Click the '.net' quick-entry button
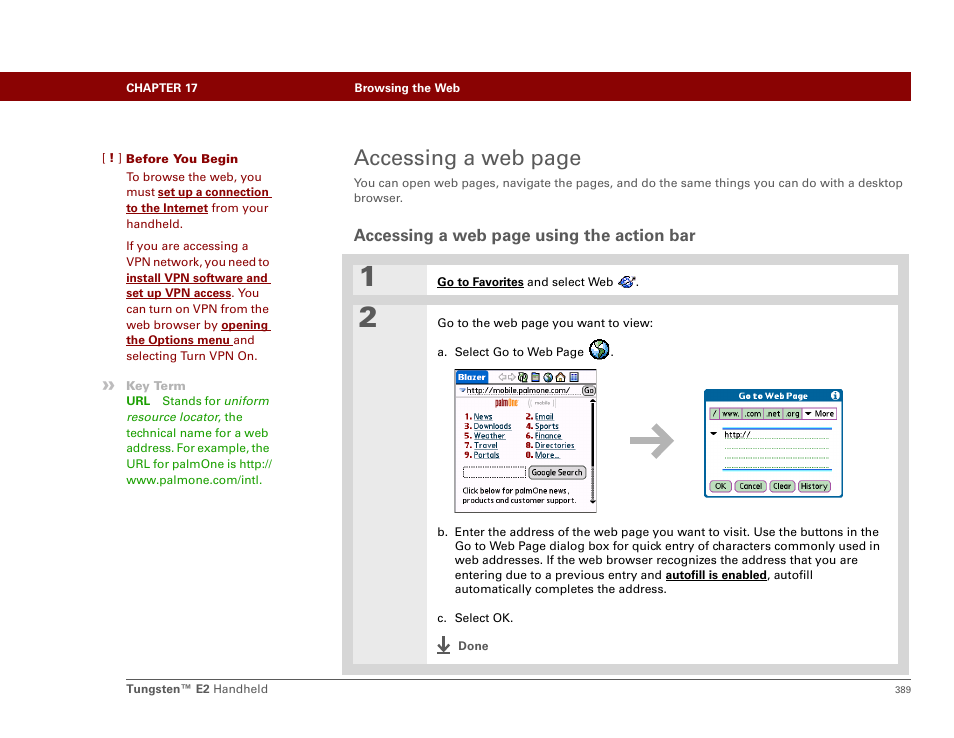Screen dimensions: 954x738 click(773, 414)
